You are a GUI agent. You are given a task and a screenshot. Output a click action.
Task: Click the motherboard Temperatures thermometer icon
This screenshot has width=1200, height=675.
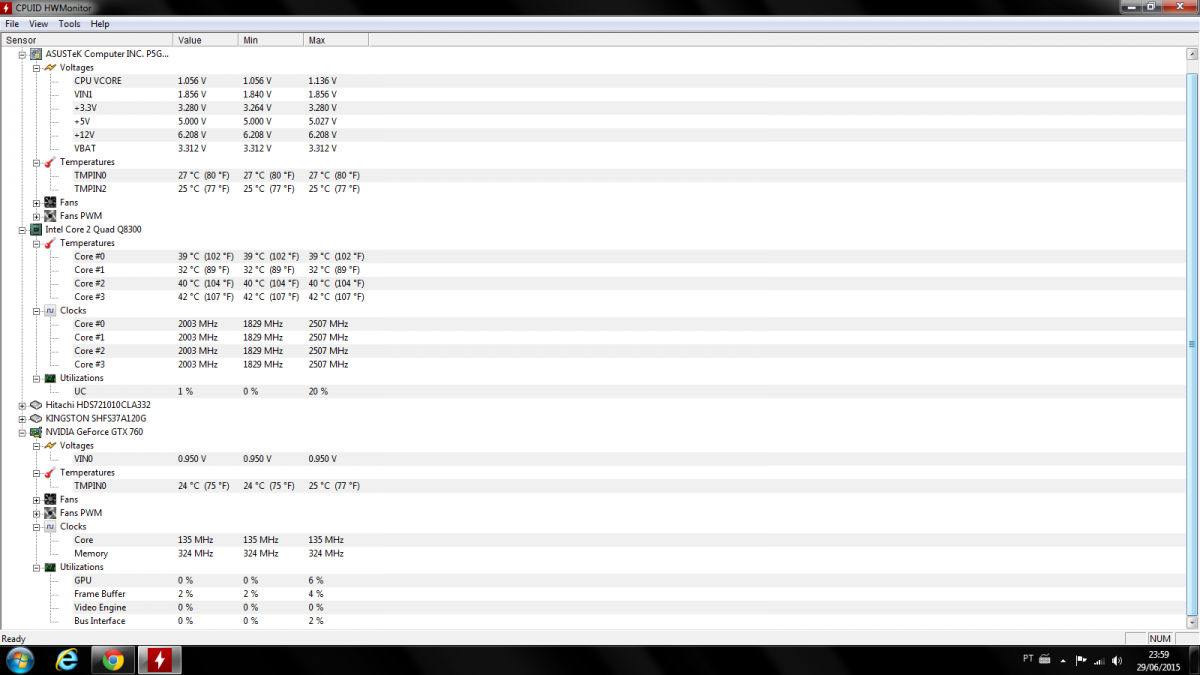(49, 162)
